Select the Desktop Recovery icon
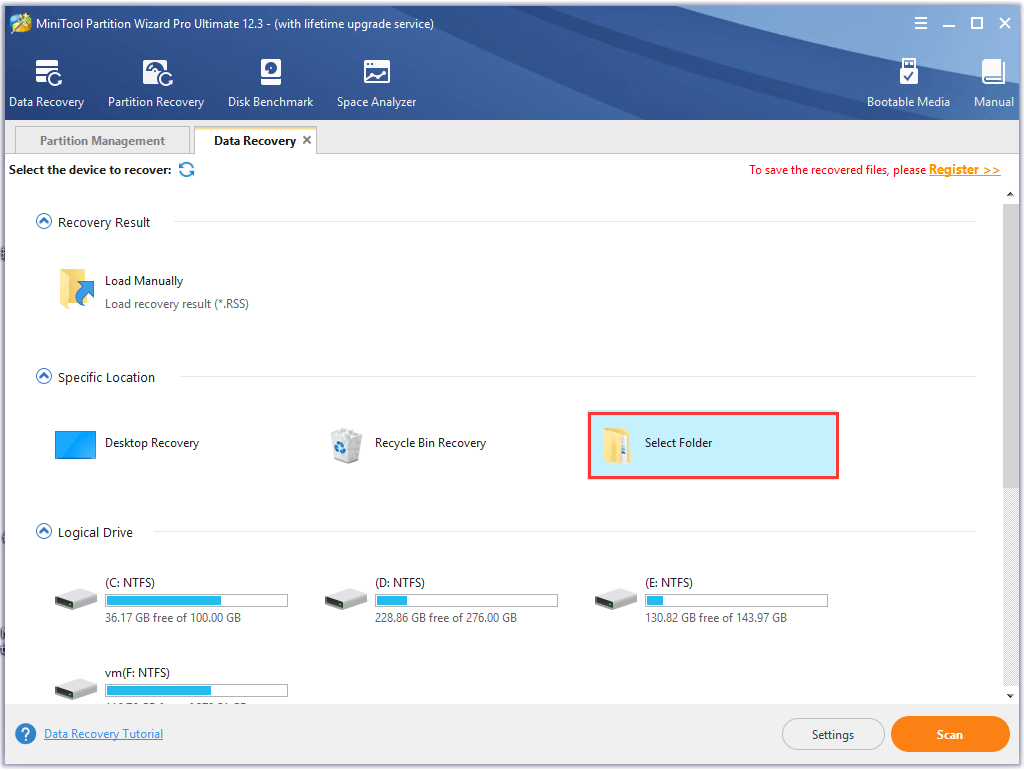The height and width of the screenshot is (771, 1024). click(x=75, y=445)
